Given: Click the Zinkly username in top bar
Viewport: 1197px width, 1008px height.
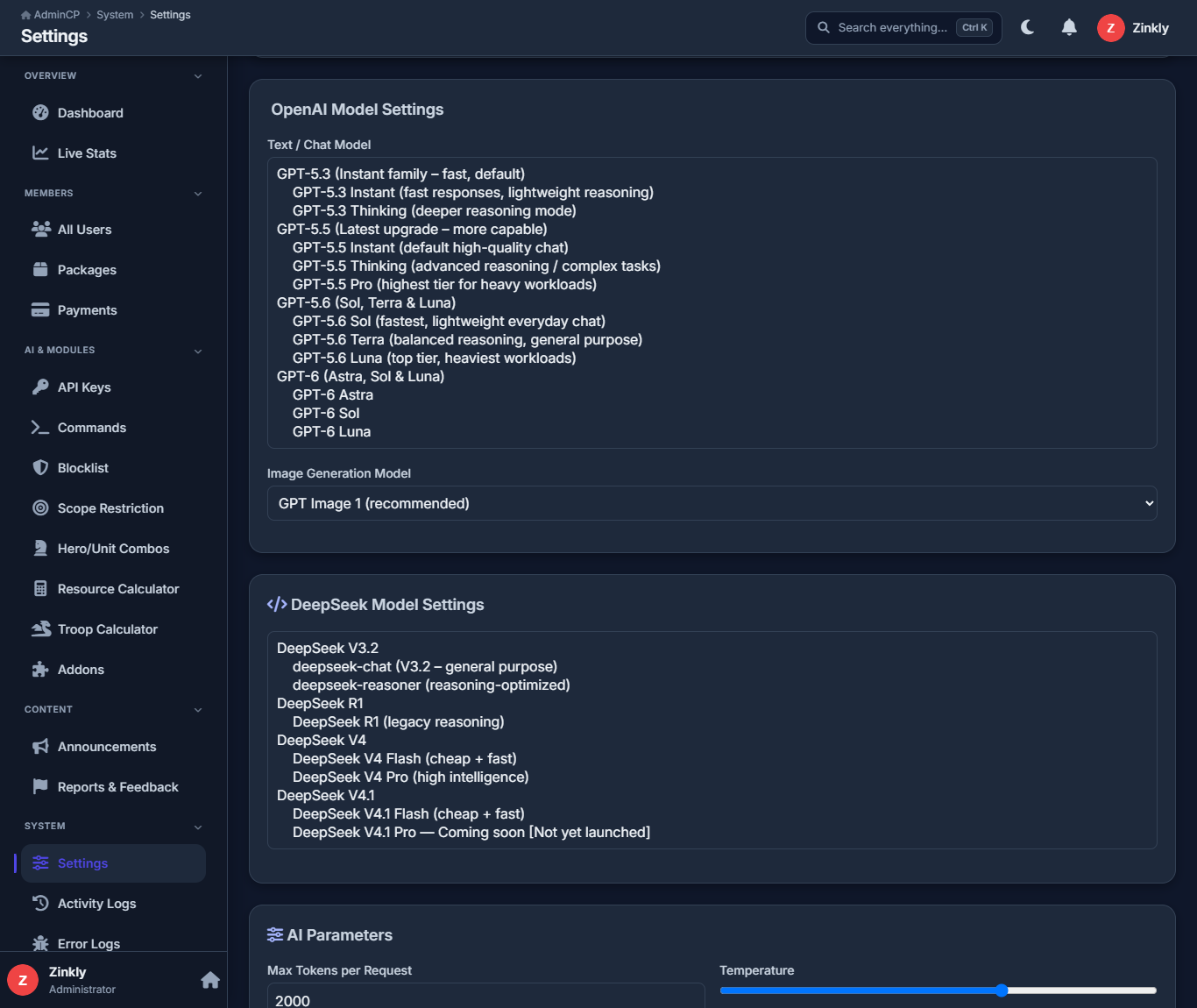Looking at the screenshot, I should pyautogui.click(x=1151, y=28).
